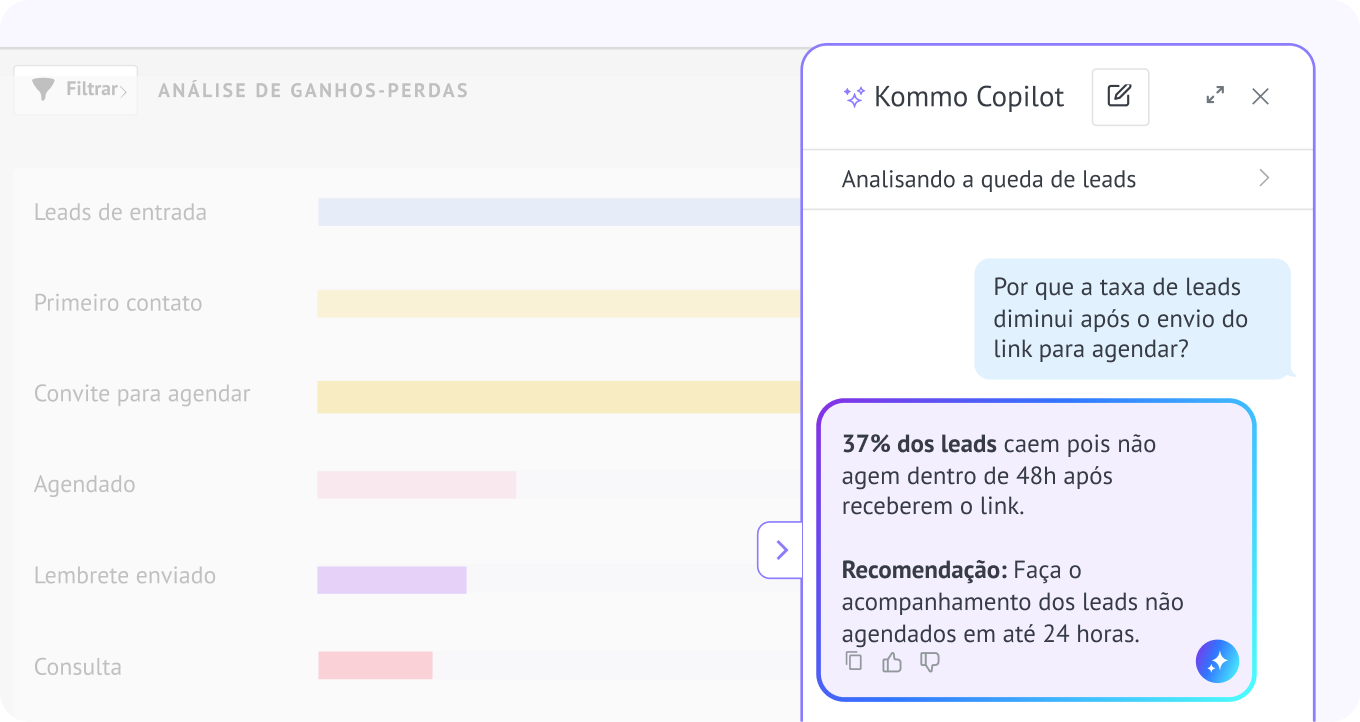Give thumbs up to the Copilot answer
Screen dimensions: 1360x722
tap(892, 662)
